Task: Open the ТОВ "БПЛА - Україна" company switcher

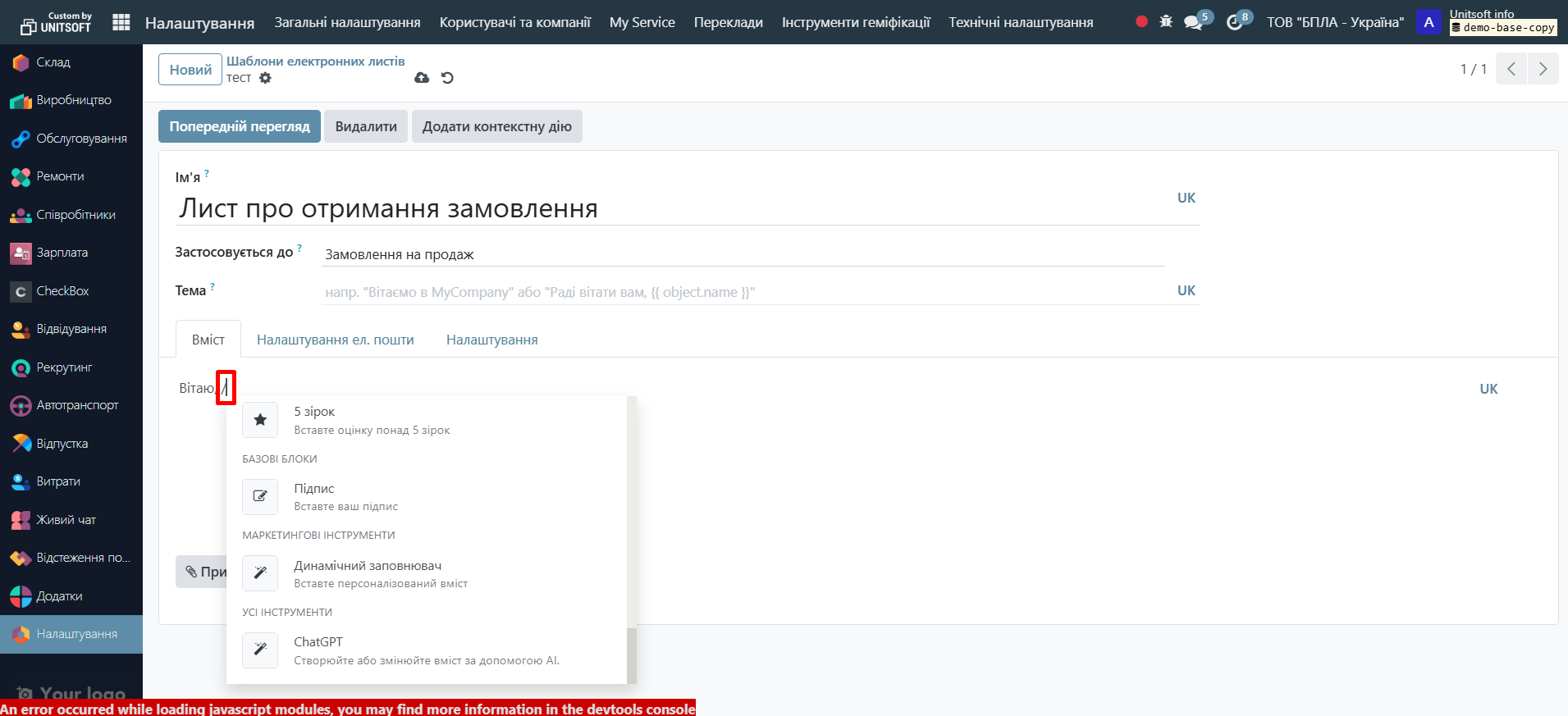Action: (x=1334, y=22)
